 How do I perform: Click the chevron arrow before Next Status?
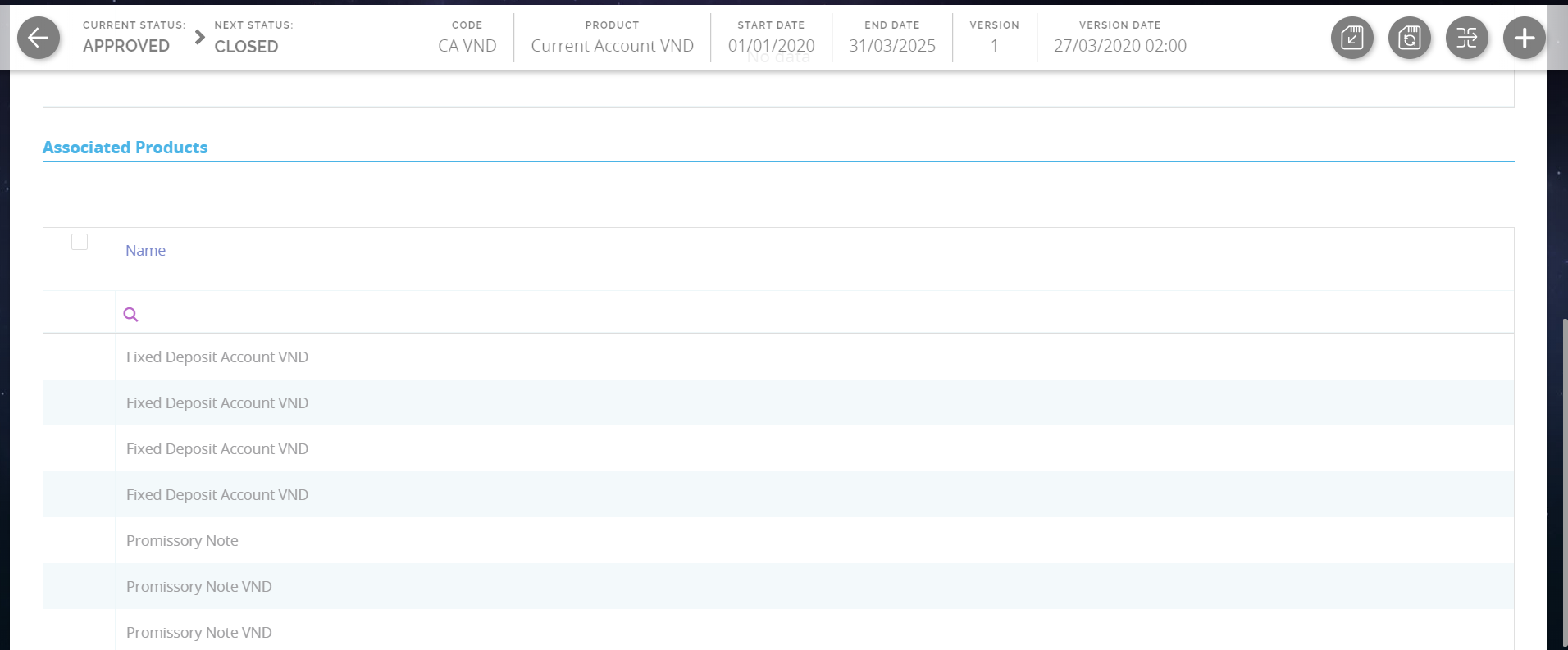click(199, 37)
